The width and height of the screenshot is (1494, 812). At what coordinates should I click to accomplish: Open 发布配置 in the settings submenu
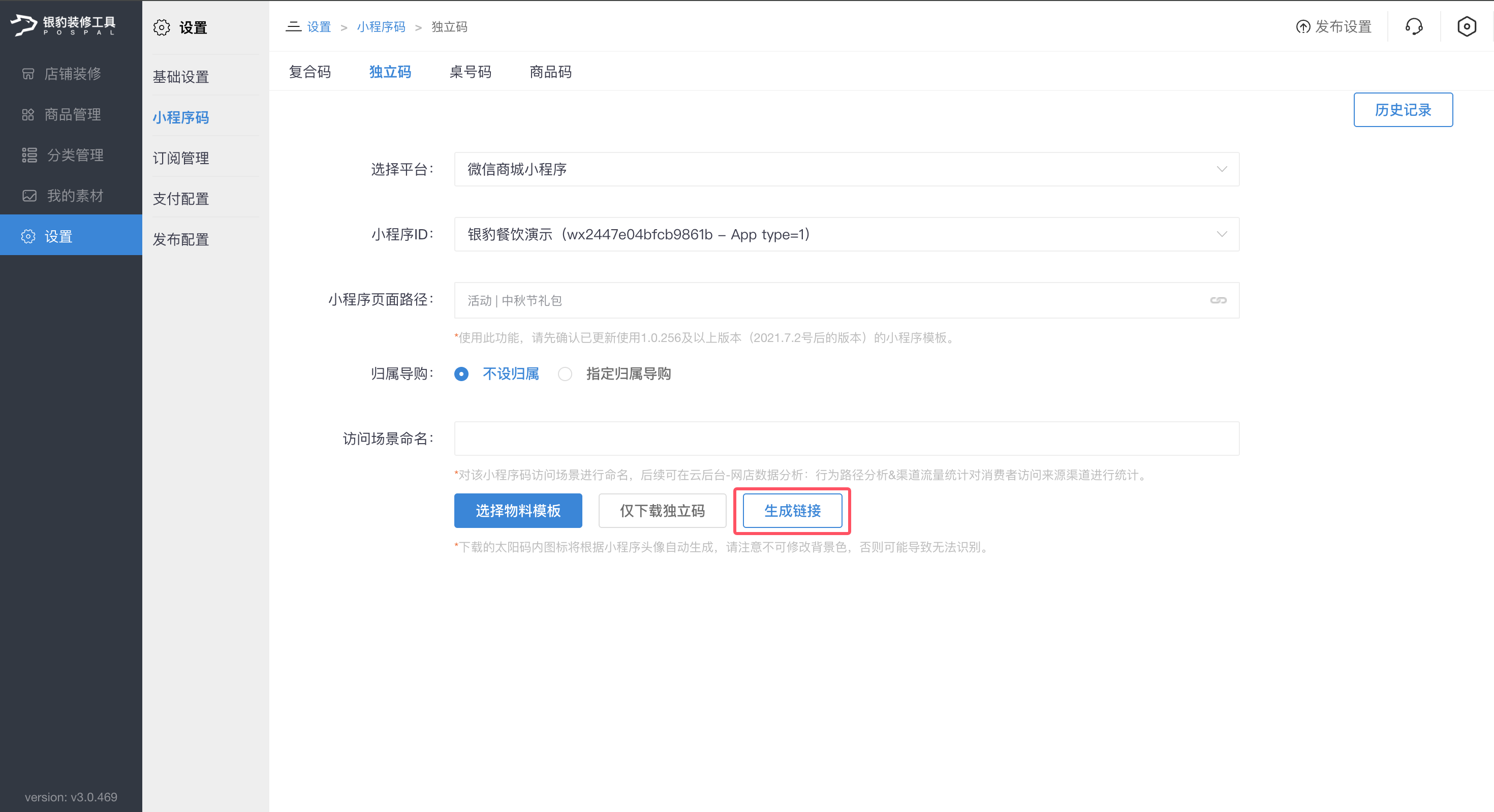(x=180, y=239)
